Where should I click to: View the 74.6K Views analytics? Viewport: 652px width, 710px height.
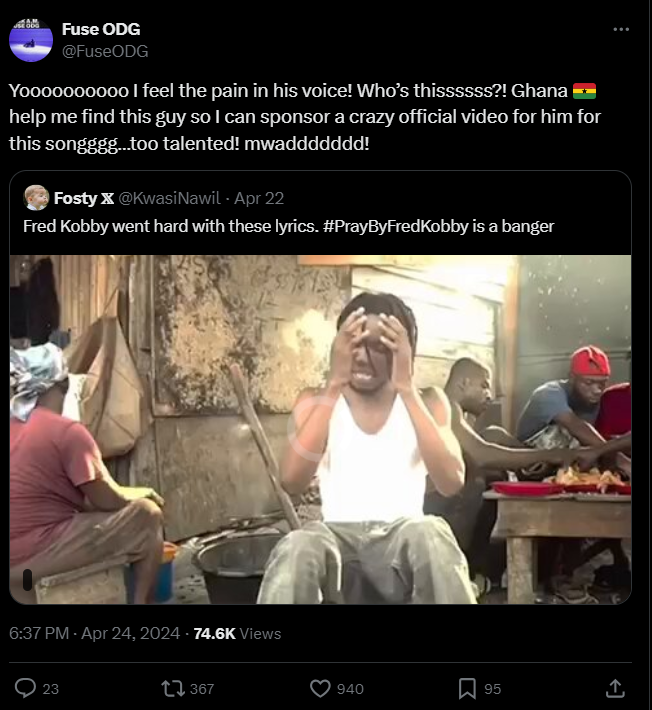coord(237,633)
